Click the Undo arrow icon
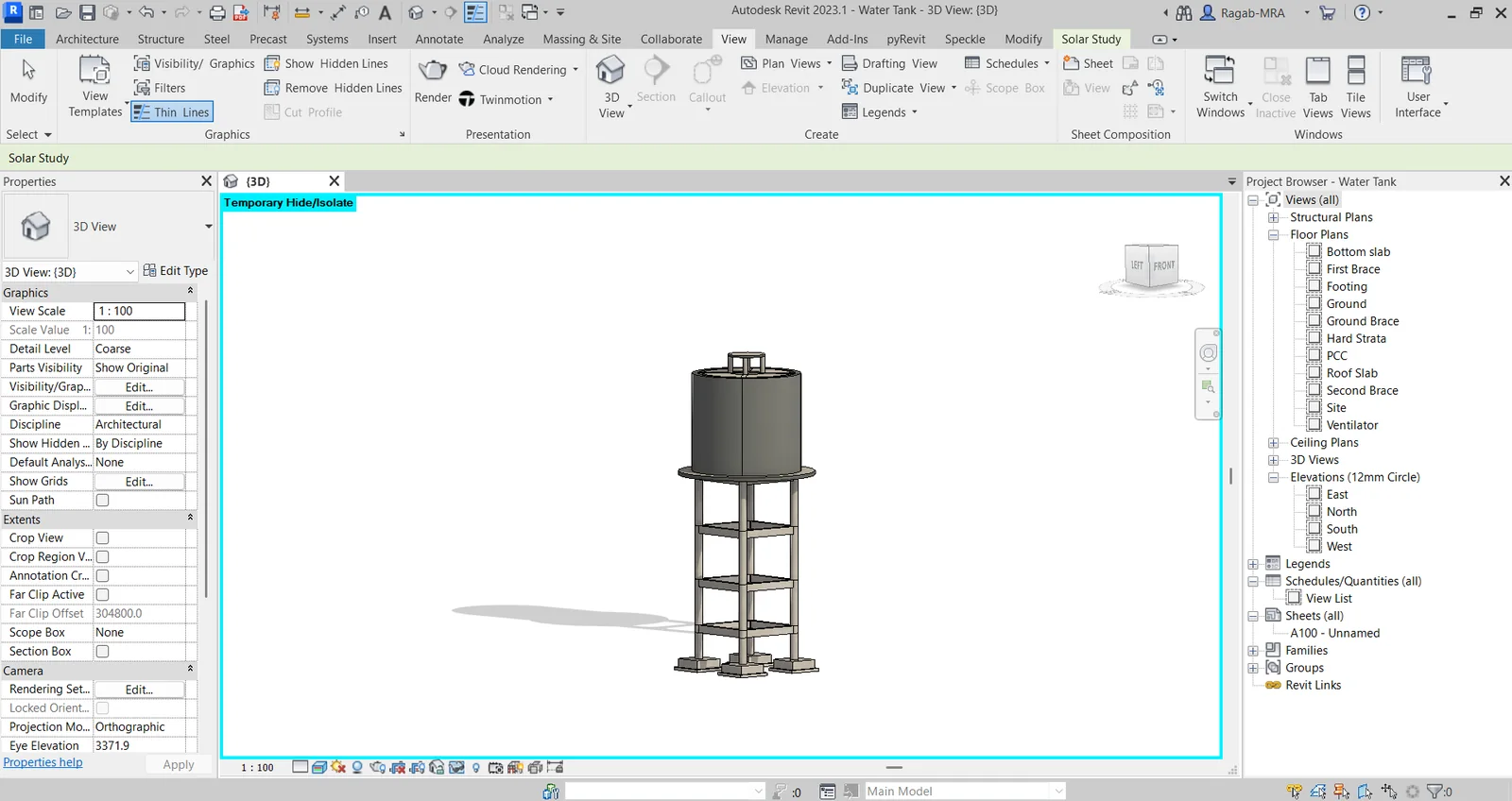1512x801 pixels. pyautogui.click(x=146, y=12)
